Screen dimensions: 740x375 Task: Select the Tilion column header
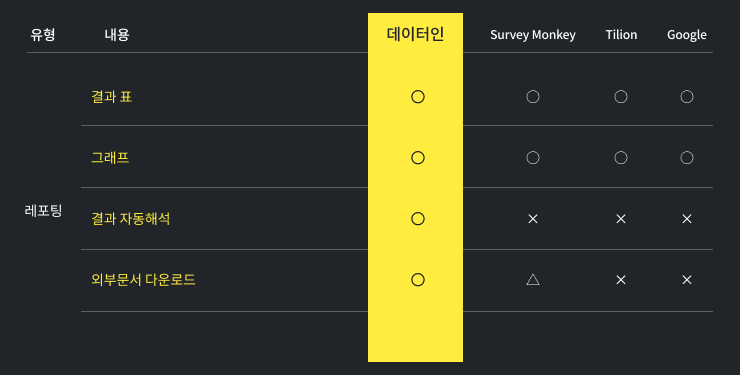click(621, 34)
